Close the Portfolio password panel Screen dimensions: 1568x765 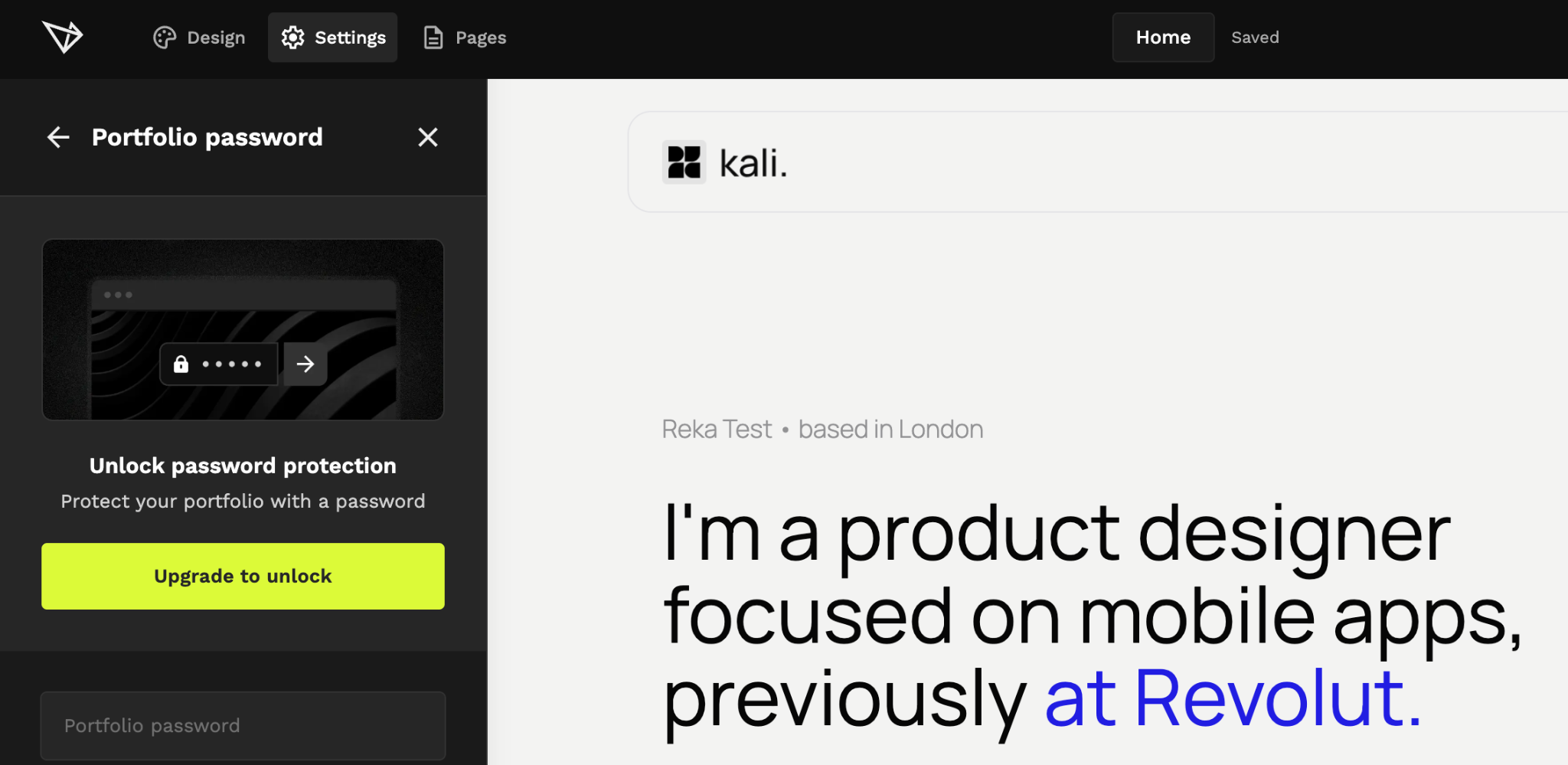click(x=429, y=137)
